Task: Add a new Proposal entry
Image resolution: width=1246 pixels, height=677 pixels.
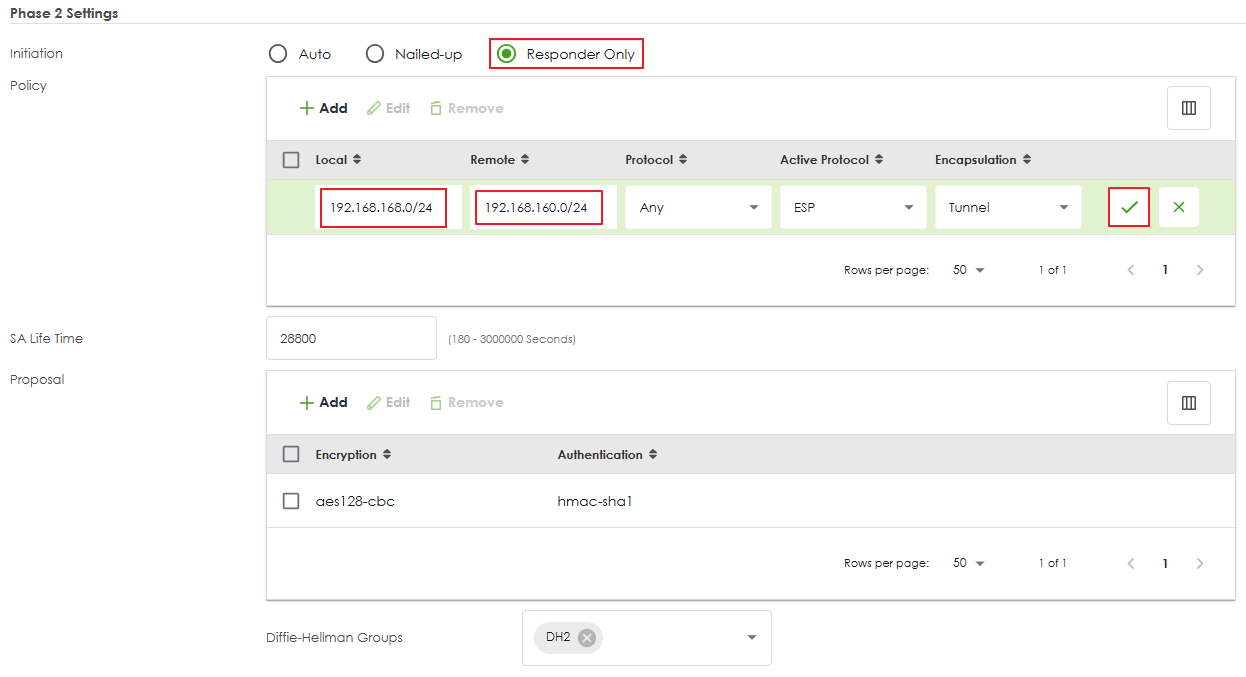Action: coord(324,403)
